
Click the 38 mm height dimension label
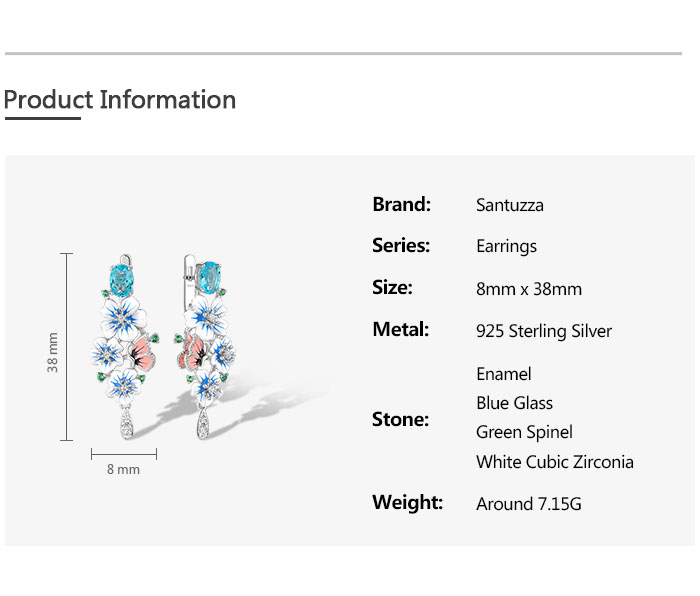tap(53, 352)
